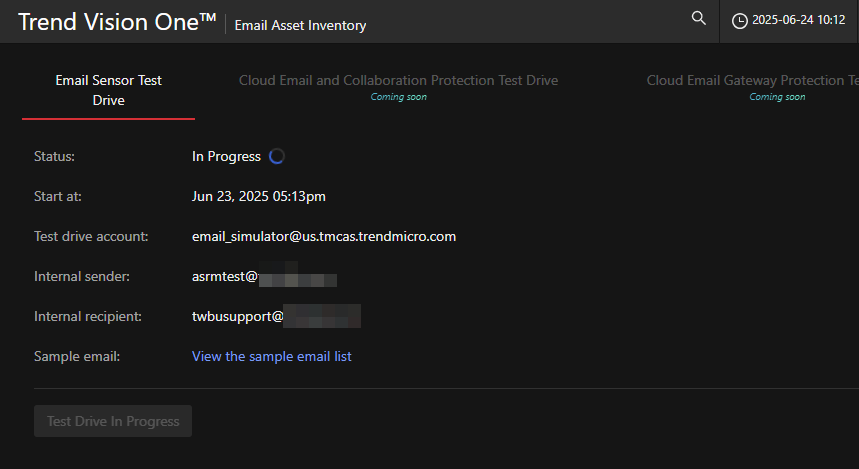The height and width of the screenshot is (469, 859).
Task: Click the Trend Vision One logo title
Action: click(x=117, y=22)
